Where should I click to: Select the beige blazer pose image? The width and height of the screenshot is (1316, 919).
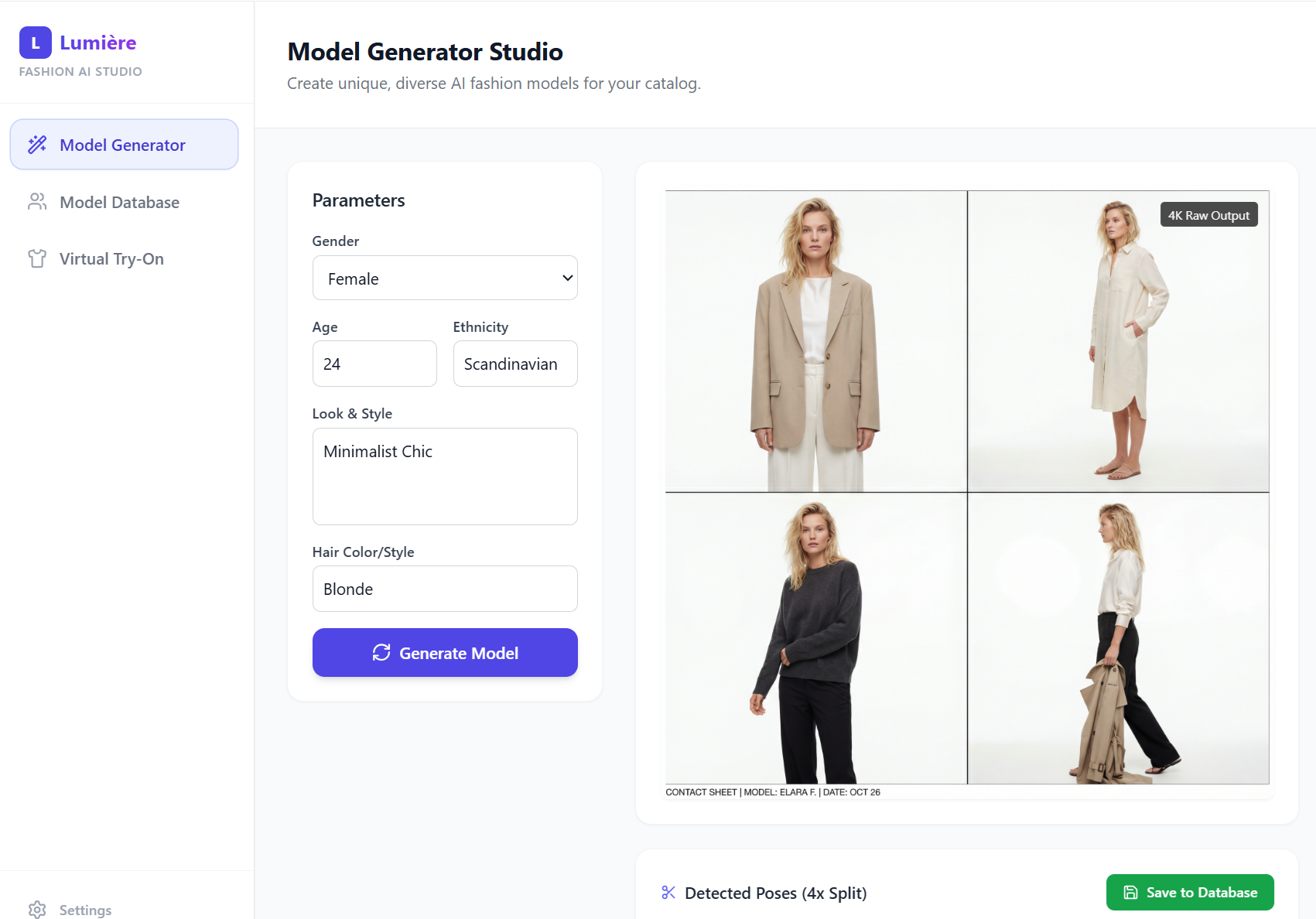[x=816, y=341]
